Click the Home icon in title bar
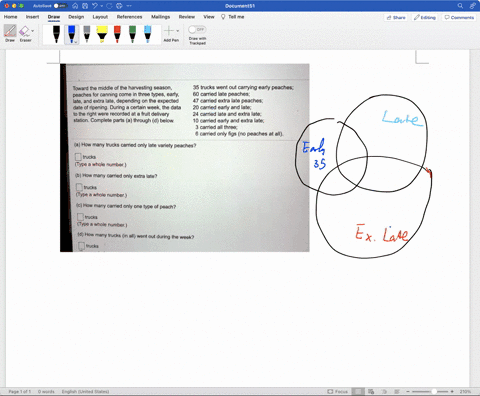The image size is (480, 396). pos(75,6)
